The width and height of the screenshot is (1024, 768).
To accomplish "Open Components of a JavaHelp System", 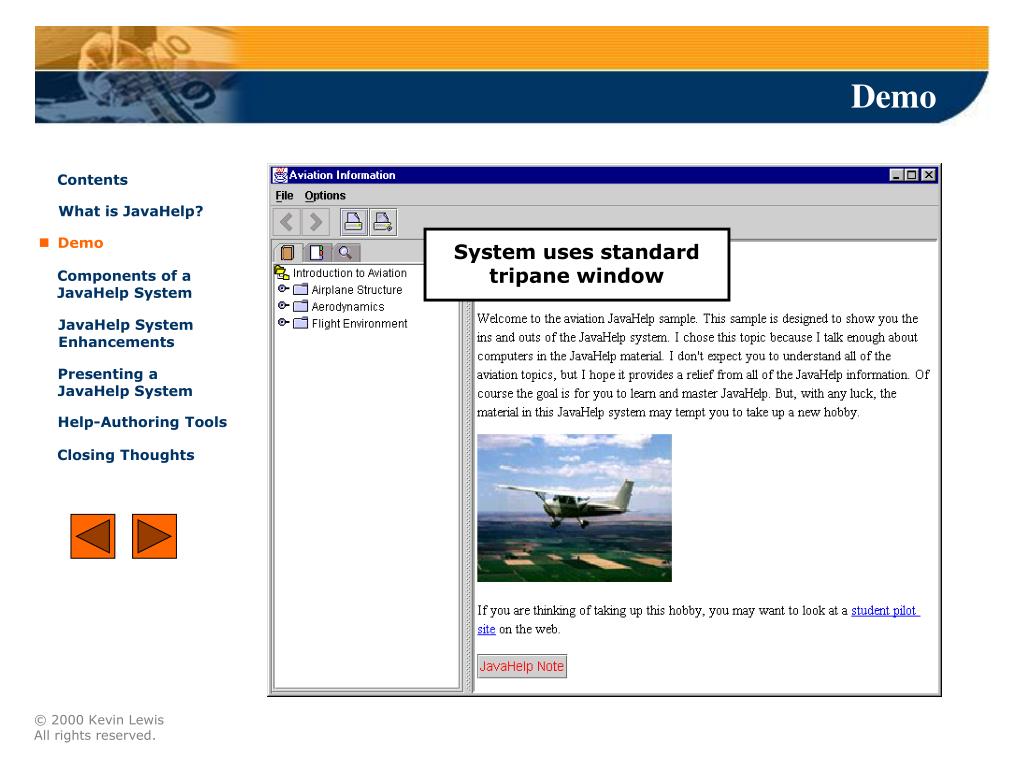I will click(x=124, y=284).
